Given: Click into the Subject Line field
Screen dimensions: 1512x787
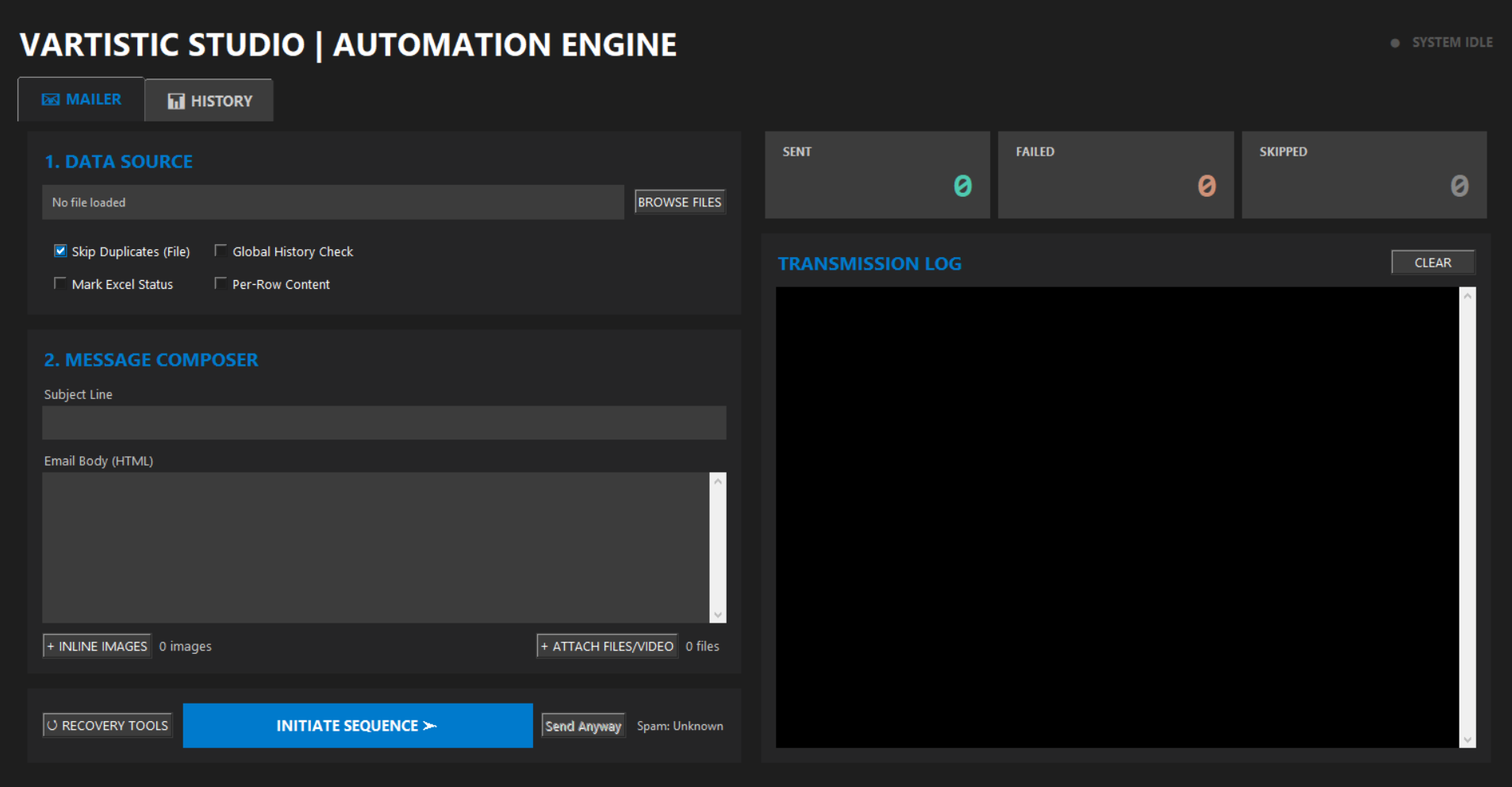Looking at the screenshot, I should 384,422.
